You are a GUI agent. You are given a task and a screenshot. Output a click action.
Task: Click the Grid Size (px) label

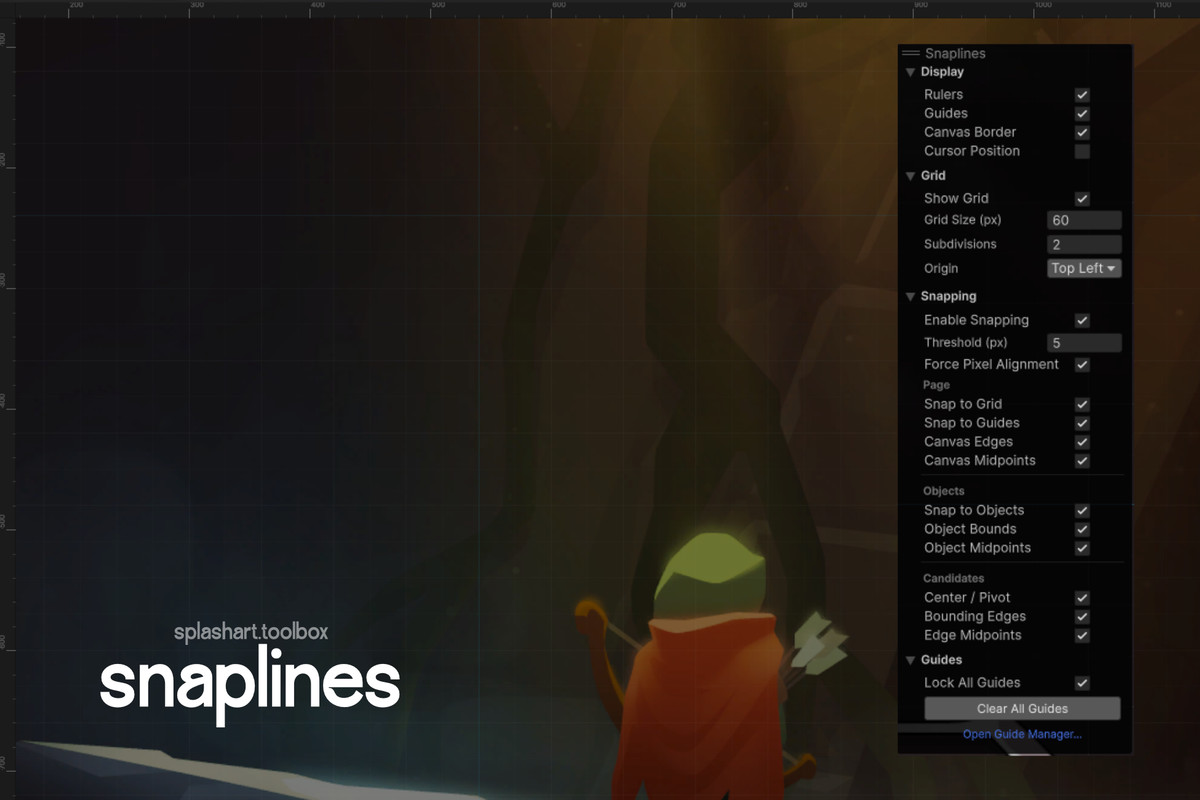tap(962, 220)
